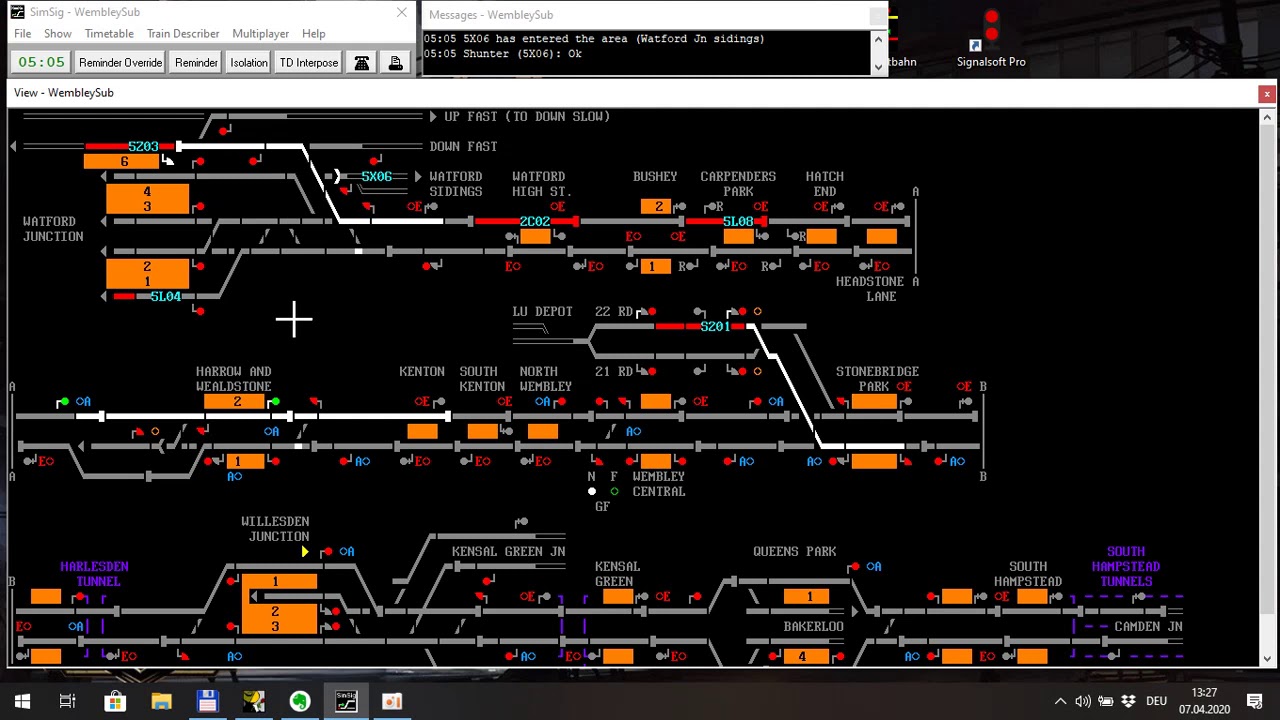Open the floppy disk taskbar app

click(207, 701)
